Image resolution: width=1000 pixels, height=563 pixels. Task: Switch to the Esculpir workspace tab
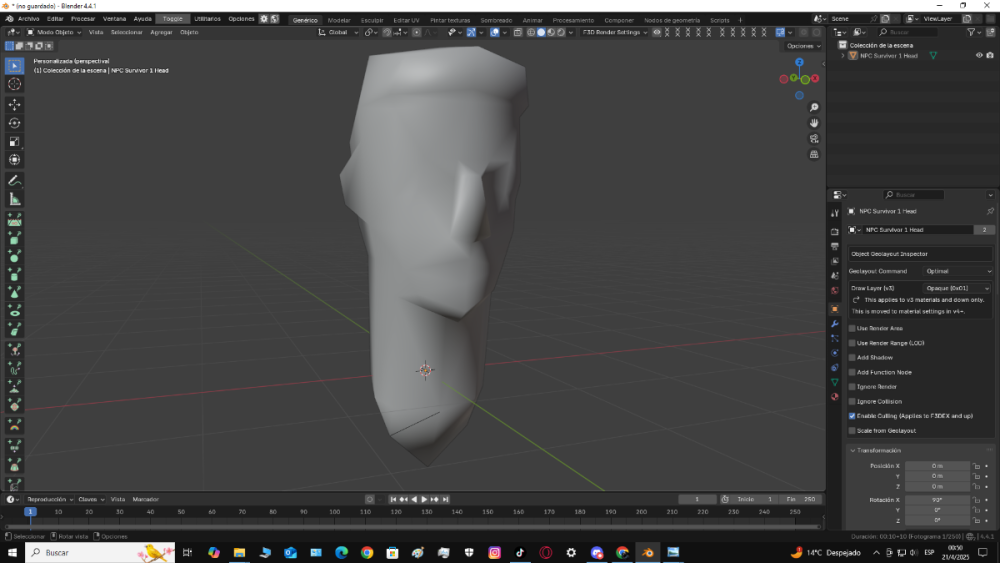coord(371,19)
